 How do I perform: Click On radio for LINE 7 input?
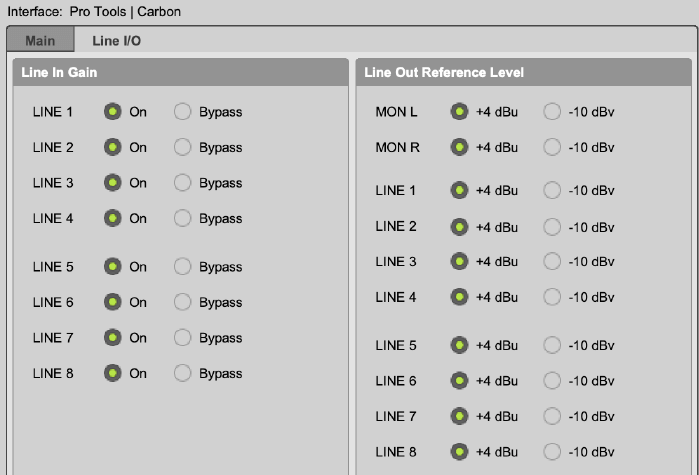tap(113, 338)
